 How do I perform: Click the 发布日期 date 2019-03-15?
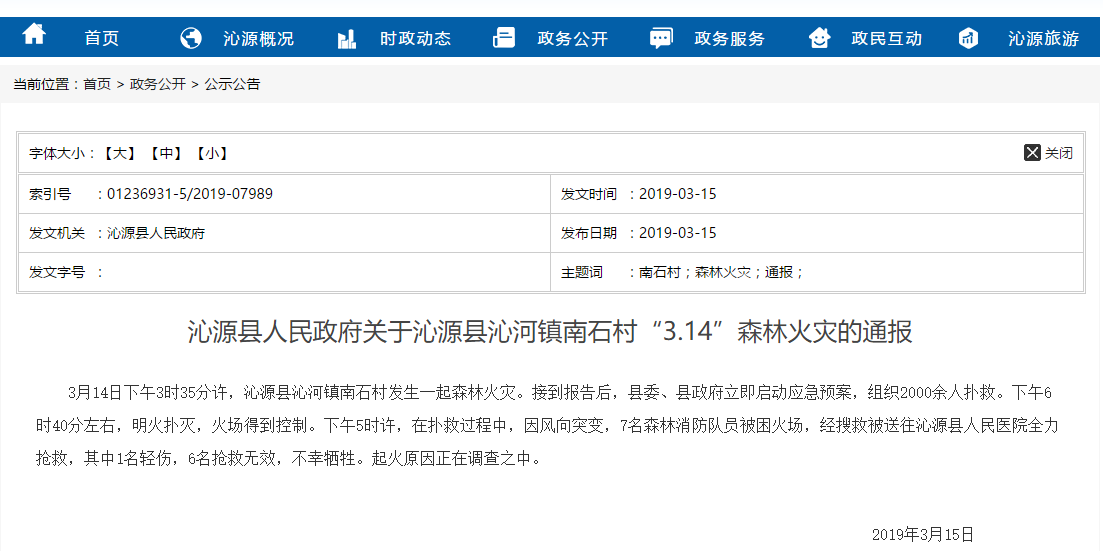click(677, 233)
